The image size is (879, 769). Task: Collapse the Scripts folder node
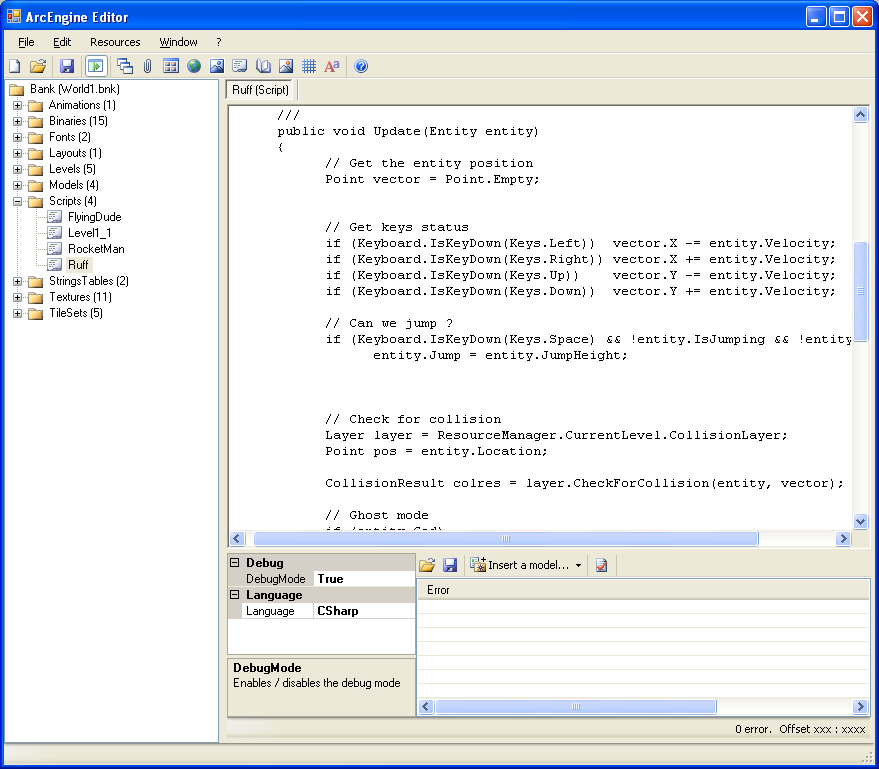pos(17,201)
